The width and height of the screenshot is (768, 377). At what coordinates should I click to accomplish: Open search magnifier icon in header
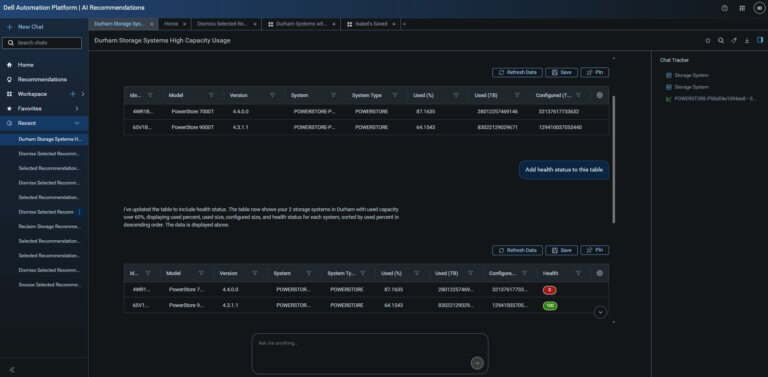coord(720,41)
